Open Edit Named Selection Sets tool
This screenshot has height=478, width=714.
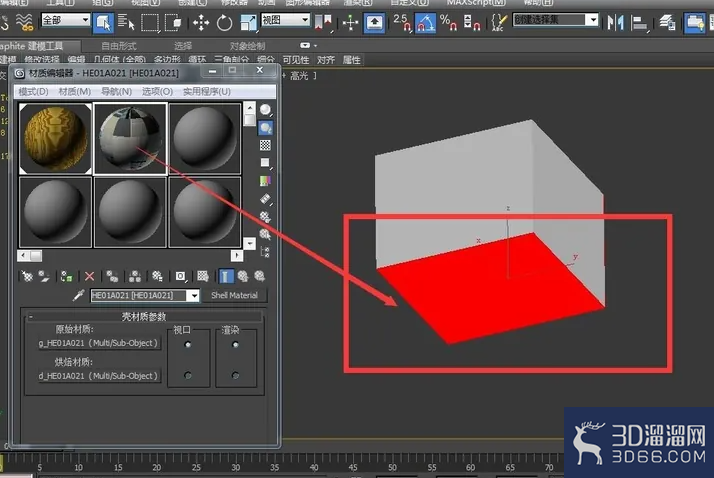coord(499,22)
